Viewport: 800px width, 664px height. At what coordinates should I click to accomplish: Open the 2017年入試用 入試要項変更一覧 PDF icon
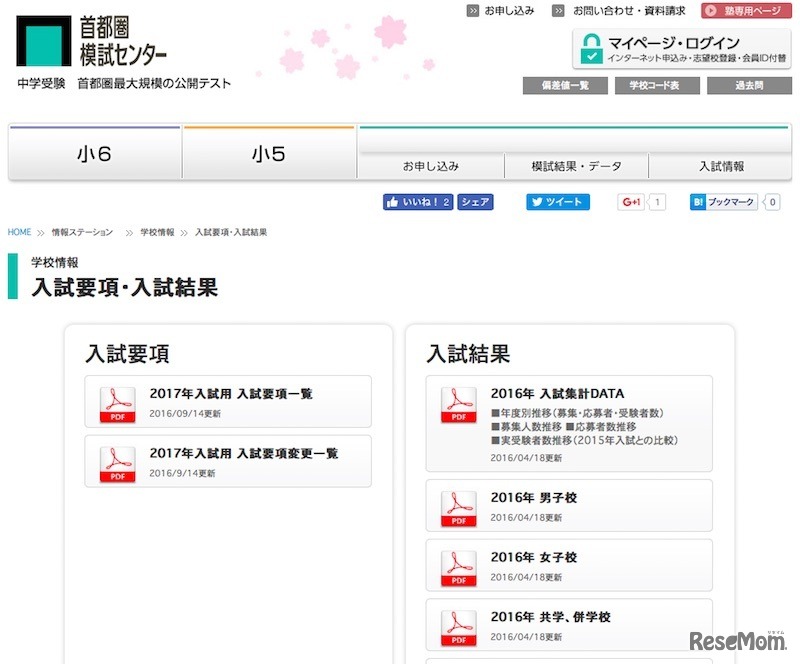click(x=116, y=461)
